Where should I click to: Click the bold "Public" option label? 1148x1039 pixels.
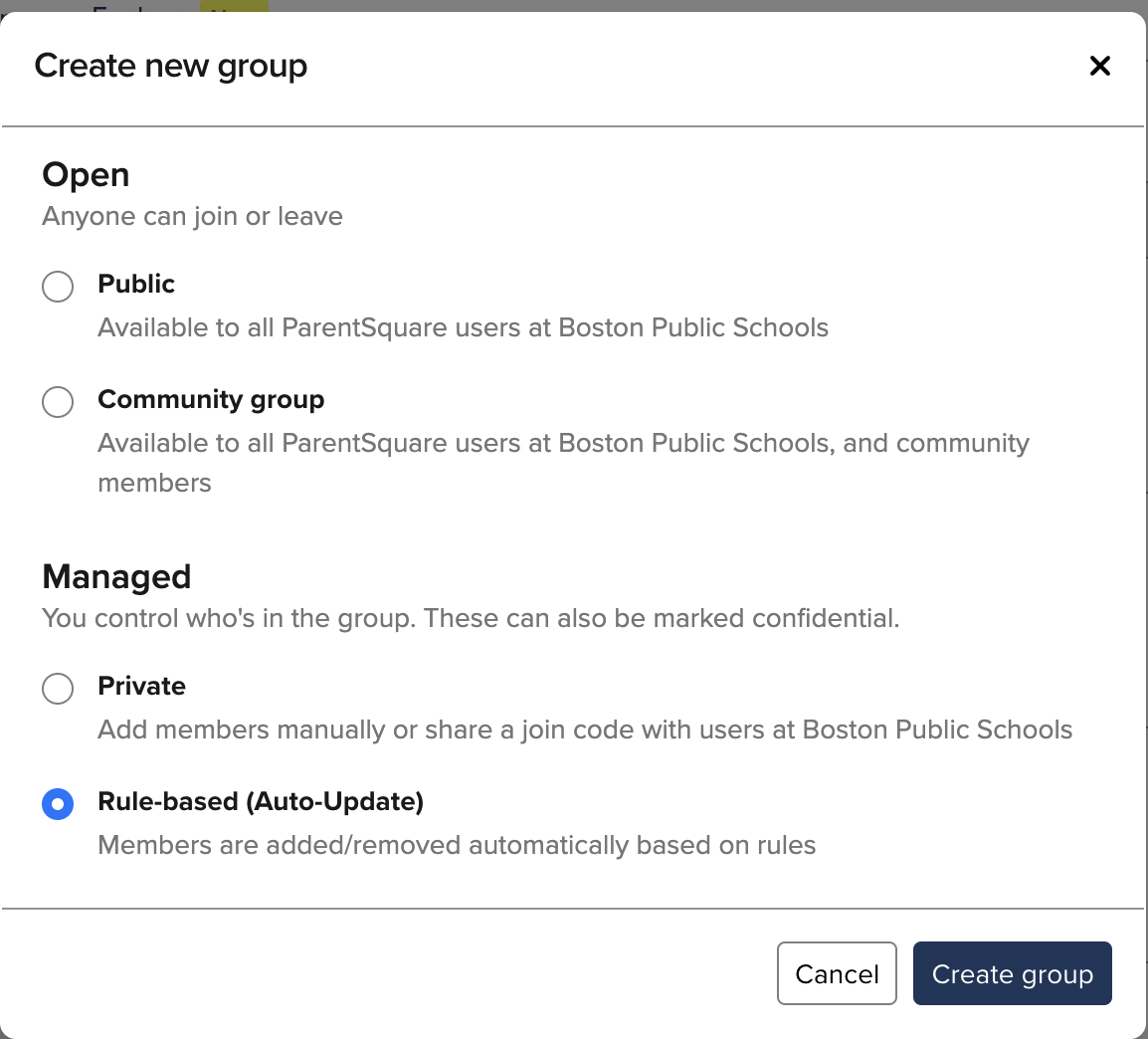tap(136, 285)
